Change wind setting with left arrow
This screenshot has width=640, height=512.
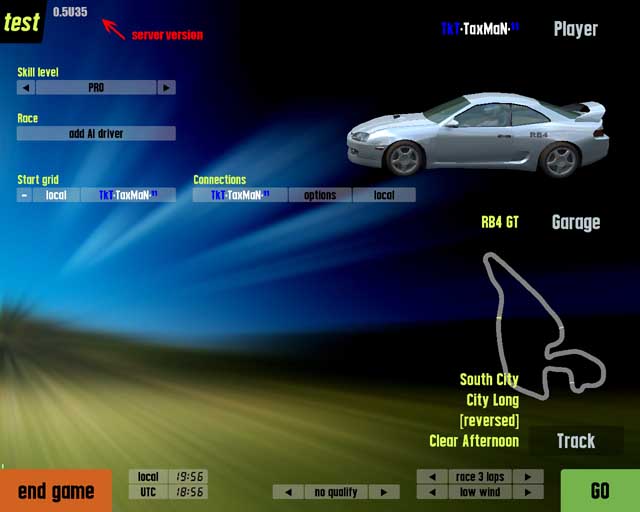432,492
